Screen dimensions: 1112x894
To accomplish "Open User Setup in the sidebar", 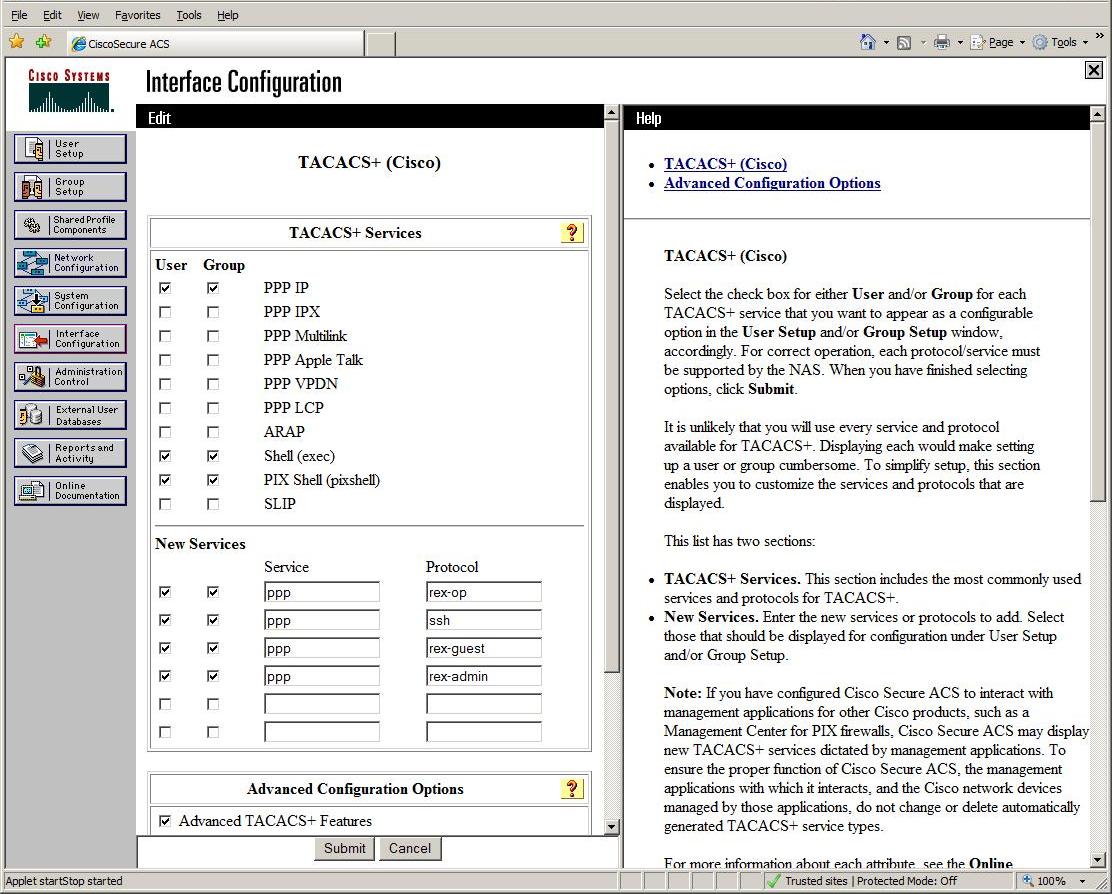I will point(70,149).
